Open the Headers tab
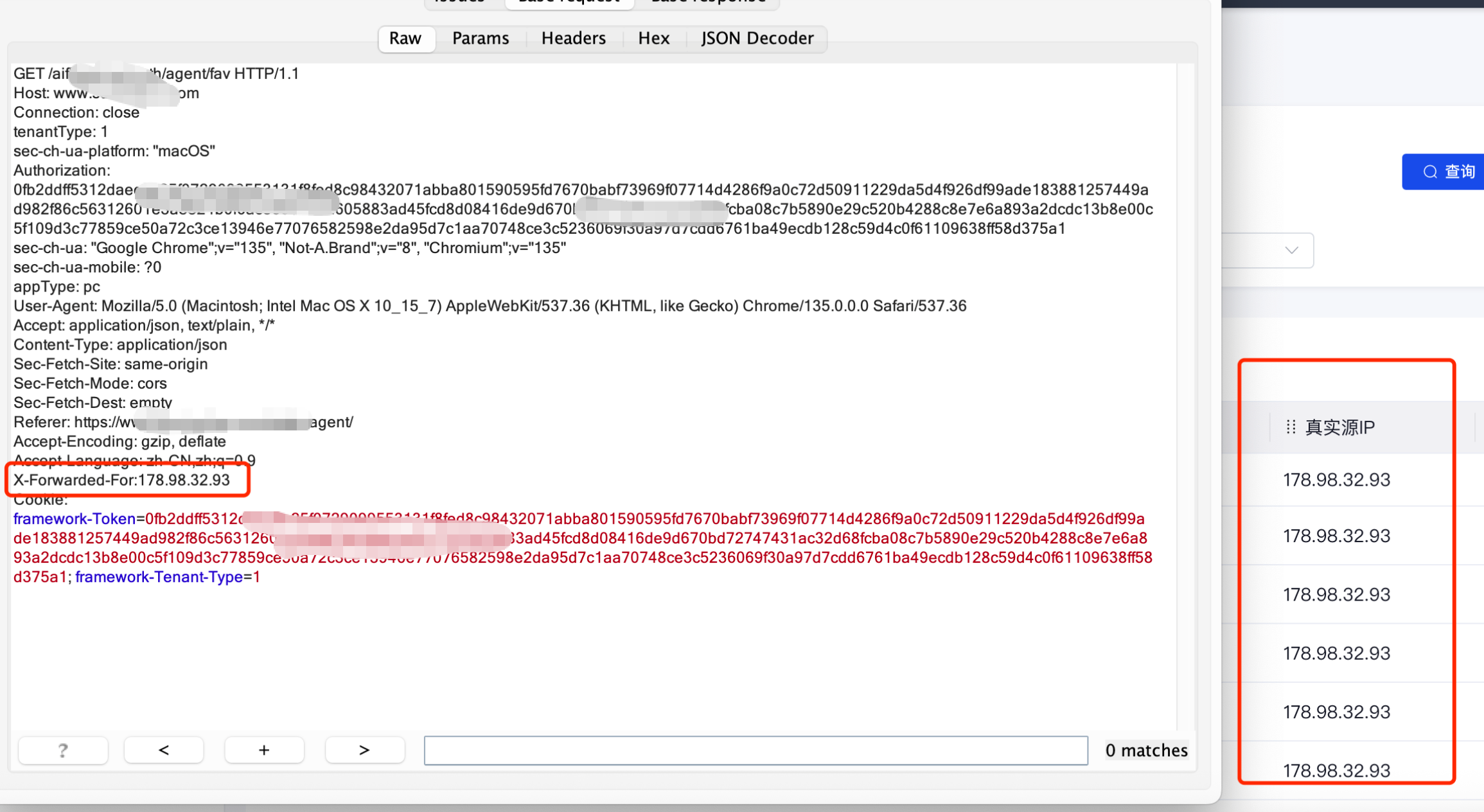The width and height of the screenshot is (1484, 812). [574, 39]
